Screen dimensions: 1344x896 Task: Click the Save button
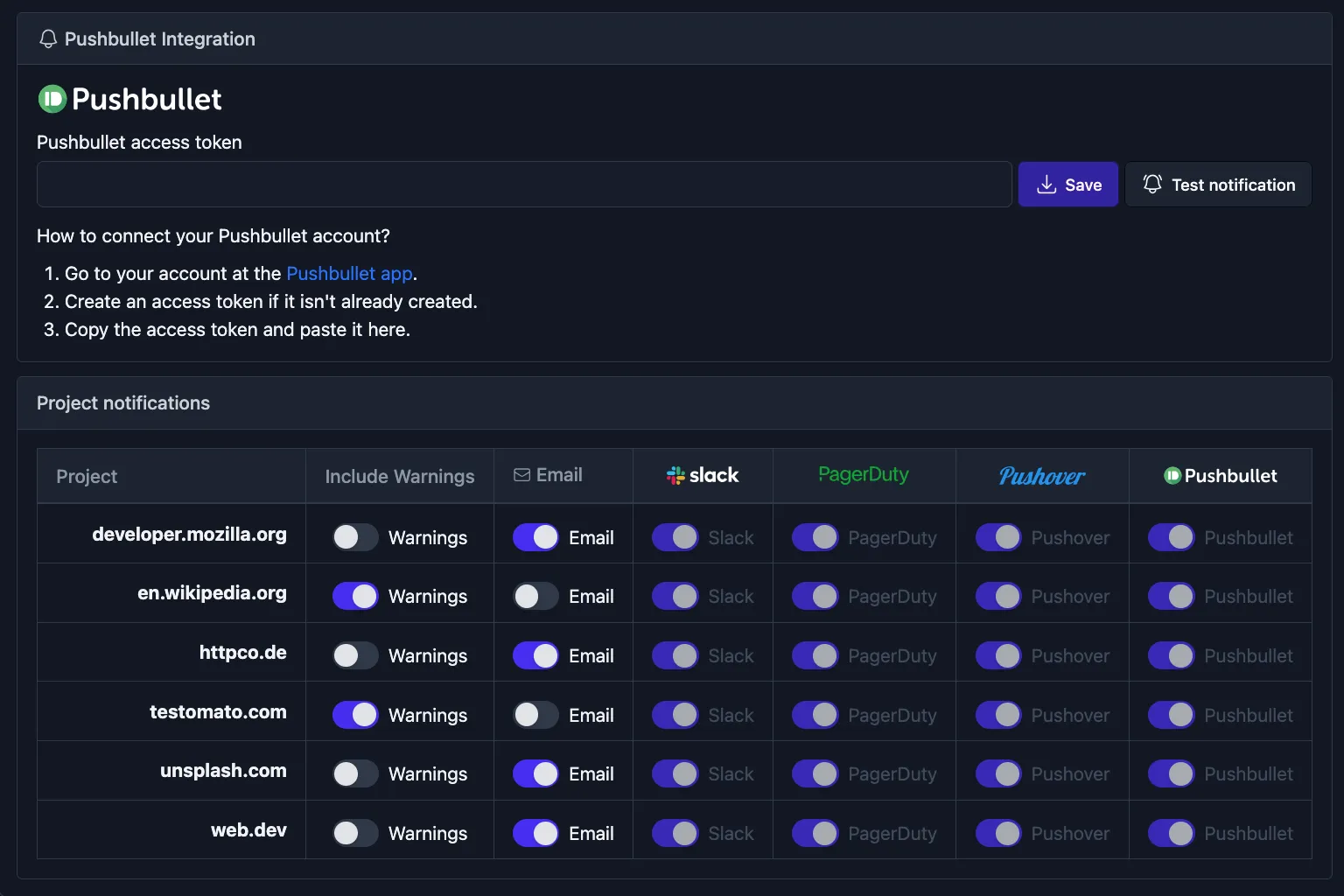pos(1068,184)
